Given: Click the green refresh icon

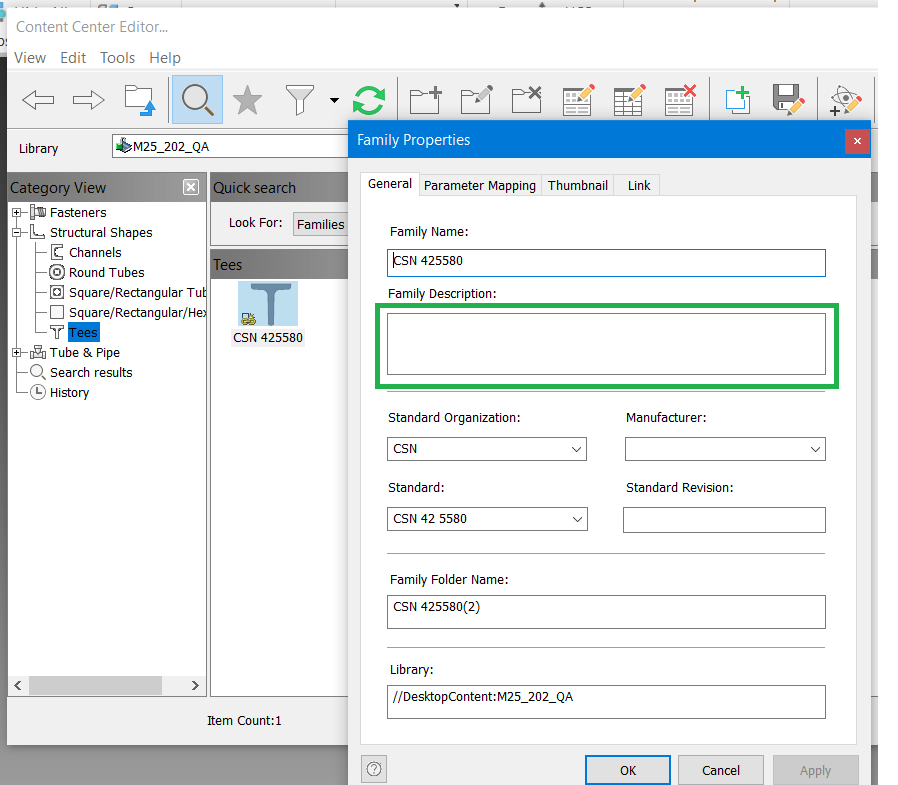Looking at the screenshot, I should (x=369, y=99).
